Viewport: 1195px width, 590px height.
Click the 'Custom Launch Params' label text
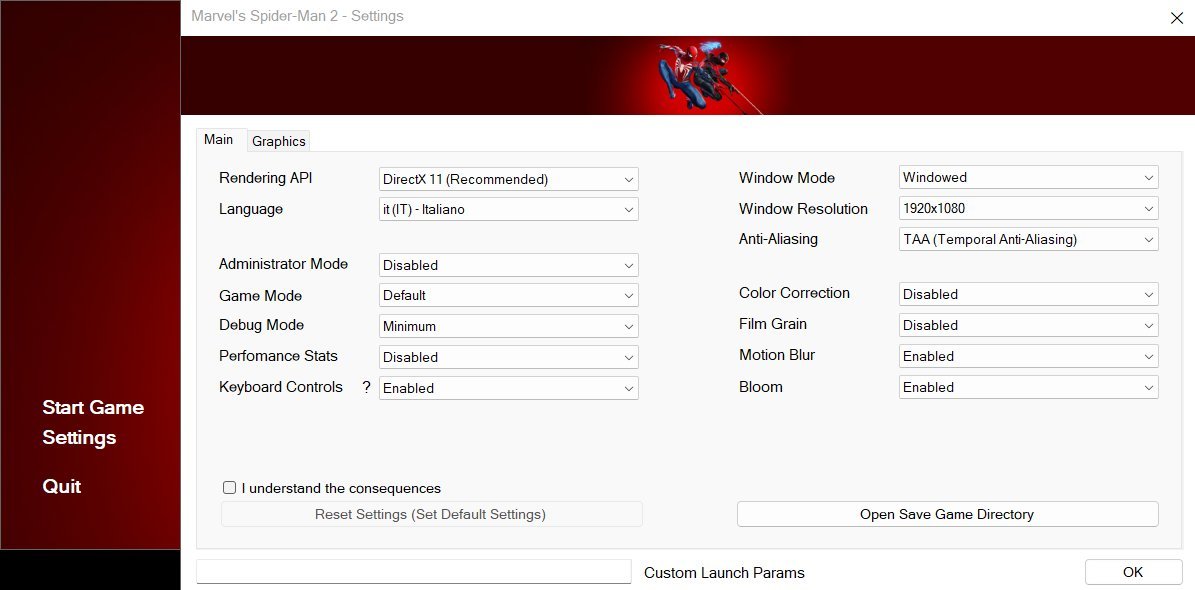[724, 573]
